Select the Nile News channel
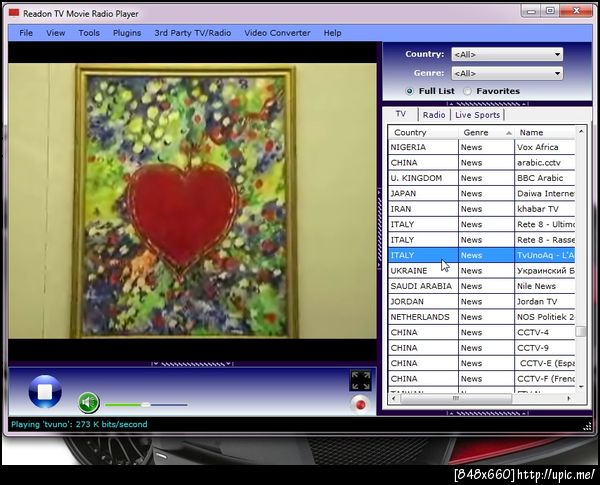This screenshot has width=600, height=485. 481,286
